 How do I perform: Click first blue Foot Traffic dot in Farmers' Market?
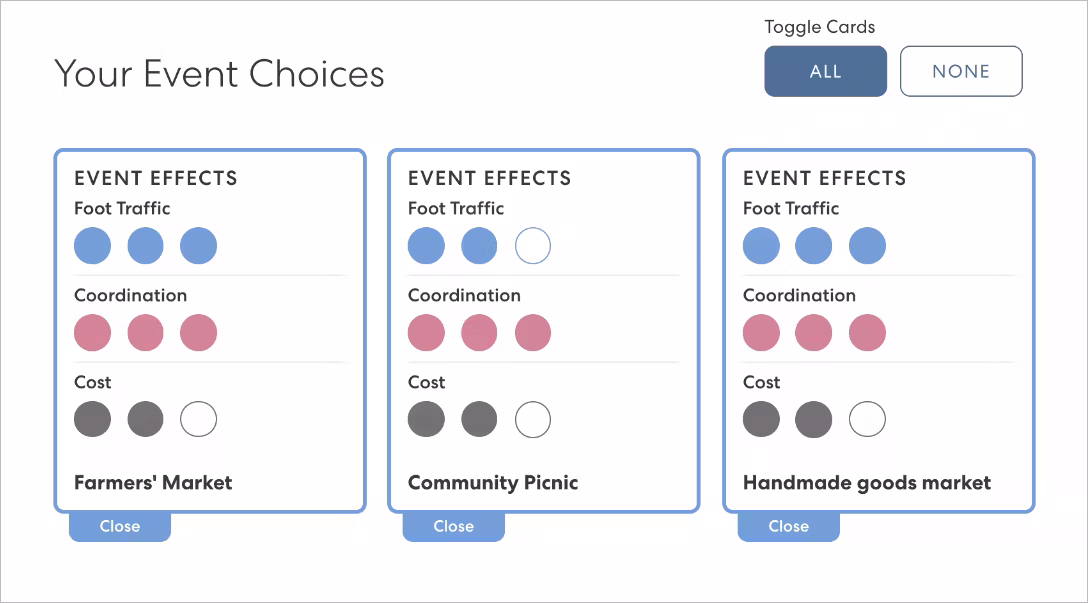pyautogui.click(x=92, y=246)
